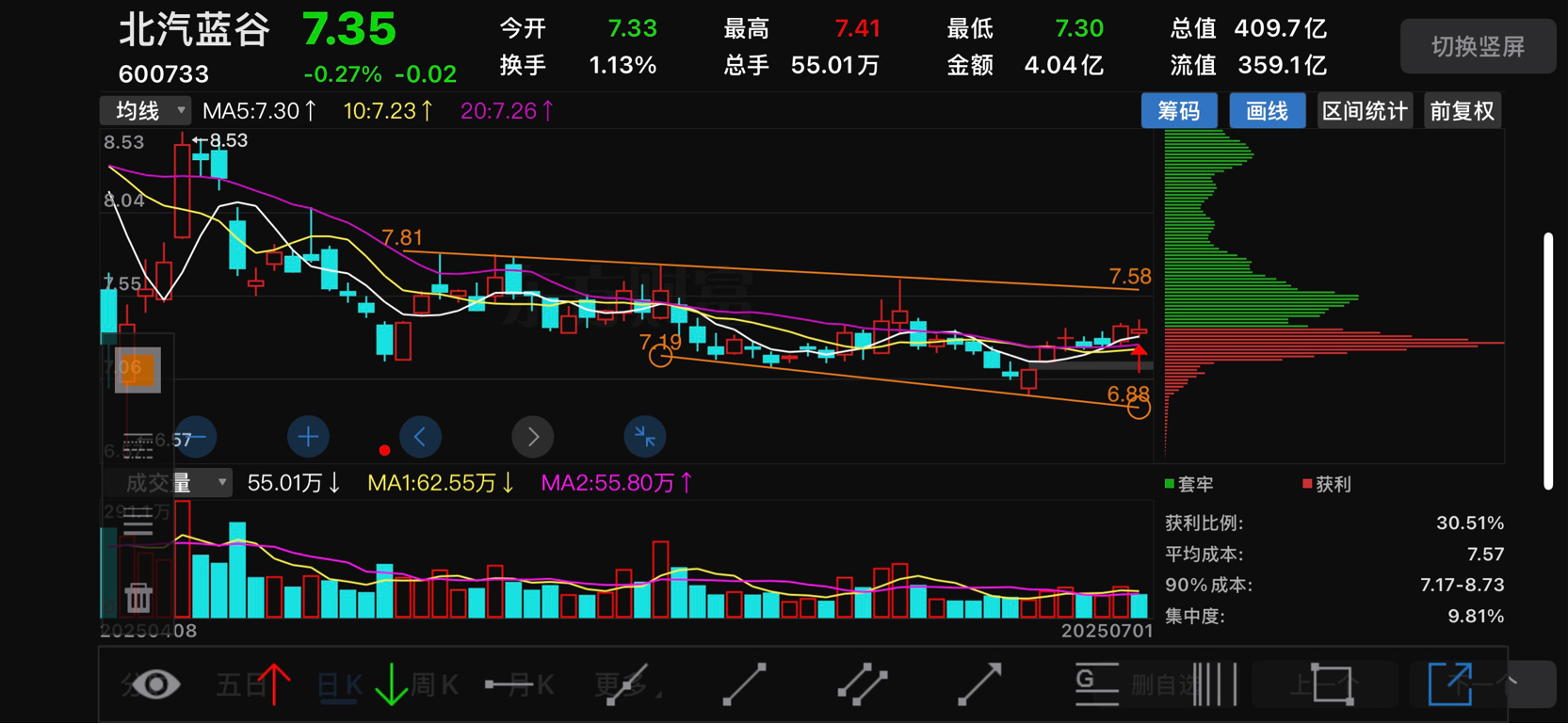Image resolution: width=1568 pixels, height=724 pixels.
Task: Tap the 90%成本 7.17-8.73 value
Action: tap(1463, 585)
